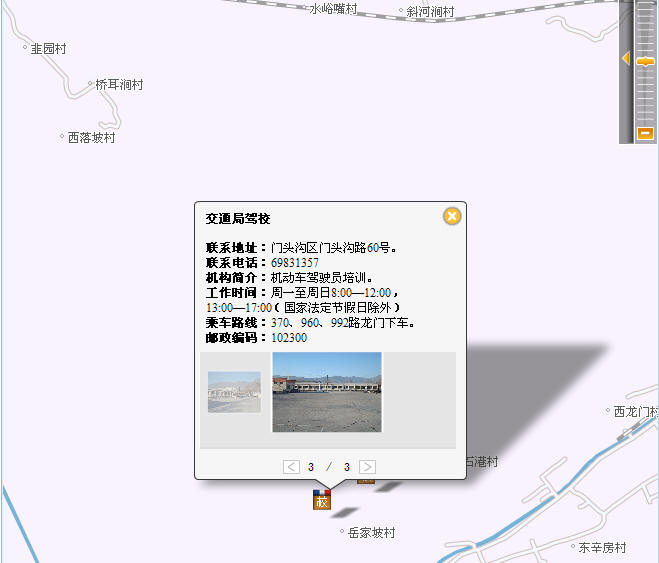This screenshot has width=659, height=563.
Task: Click postal code 102300
Action: (x=289, y=338)
